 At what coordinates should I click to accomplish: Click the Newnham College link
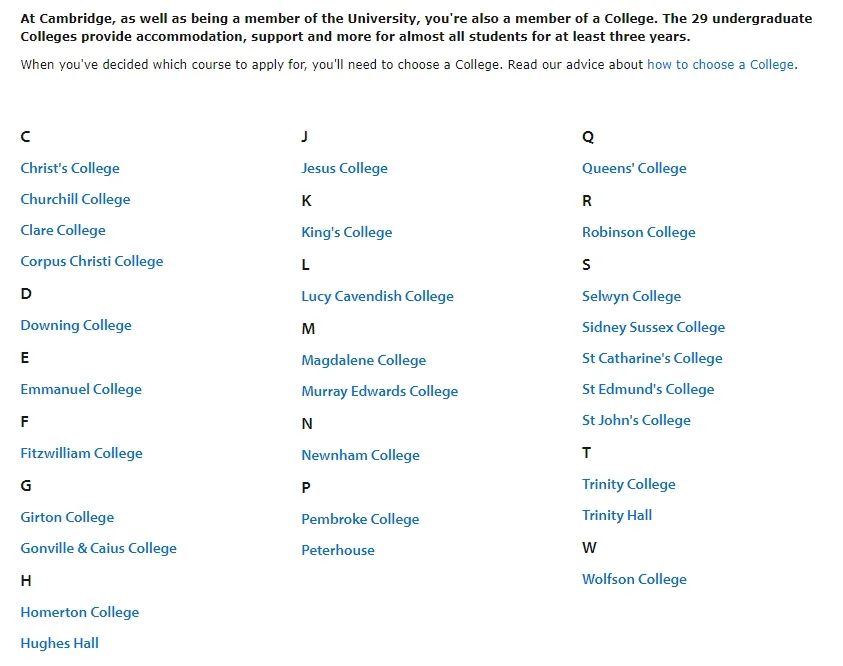point(360,455)
